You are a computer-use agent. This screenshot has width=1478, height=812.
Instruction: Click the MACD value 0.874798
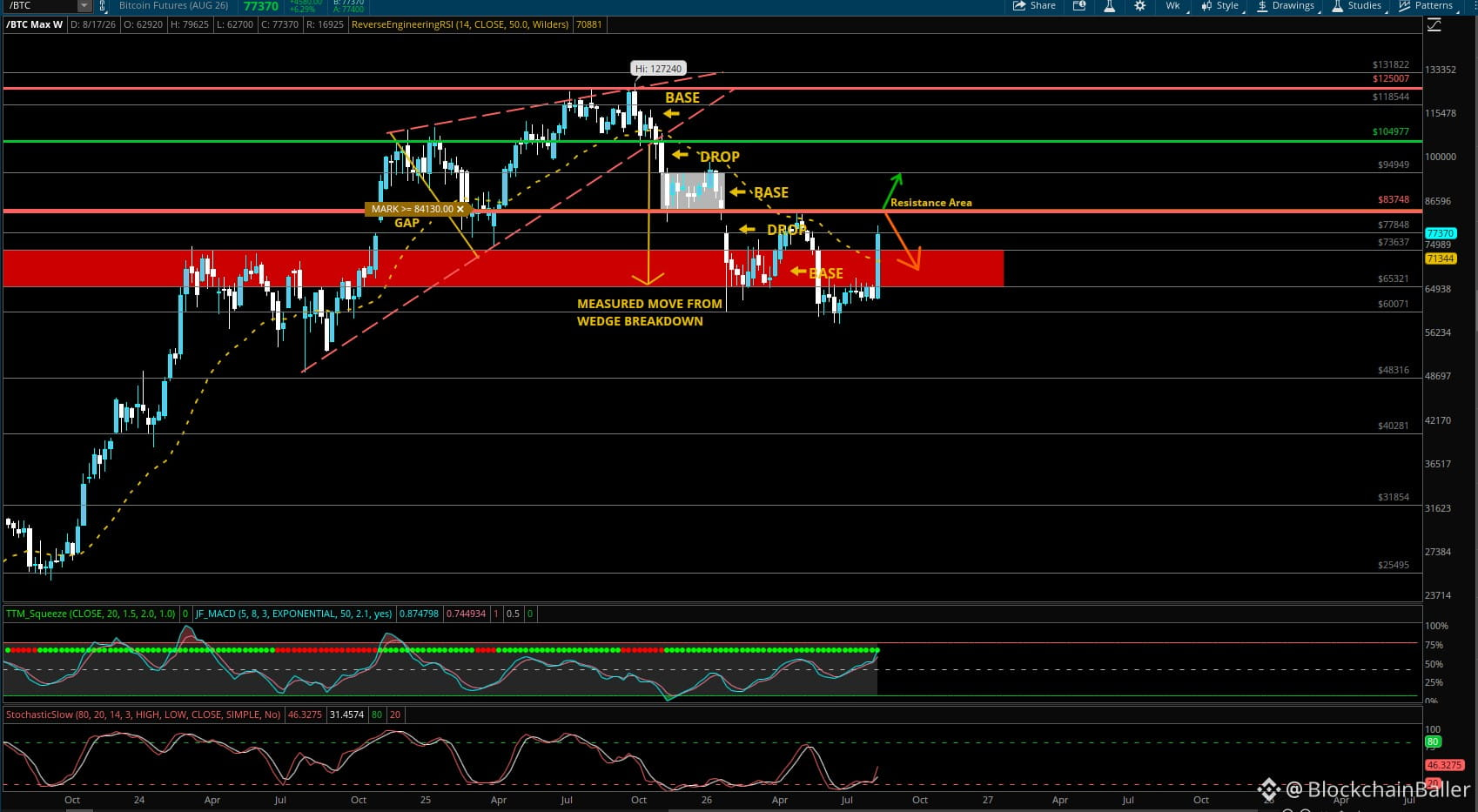coord(419,614)
